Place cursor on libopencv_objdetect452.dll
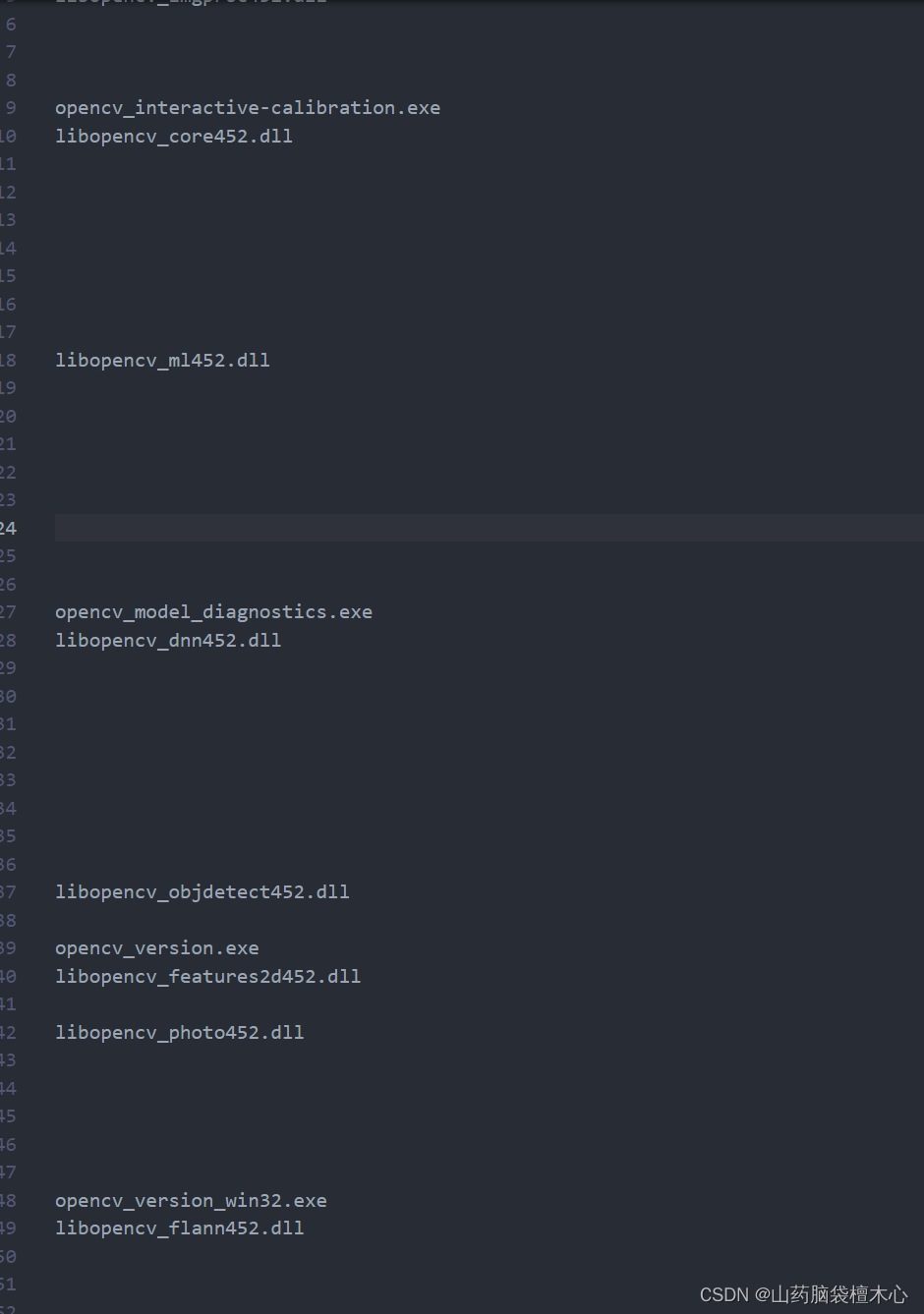The height and width of the screenshot is (1314, 924). (202, 892)
